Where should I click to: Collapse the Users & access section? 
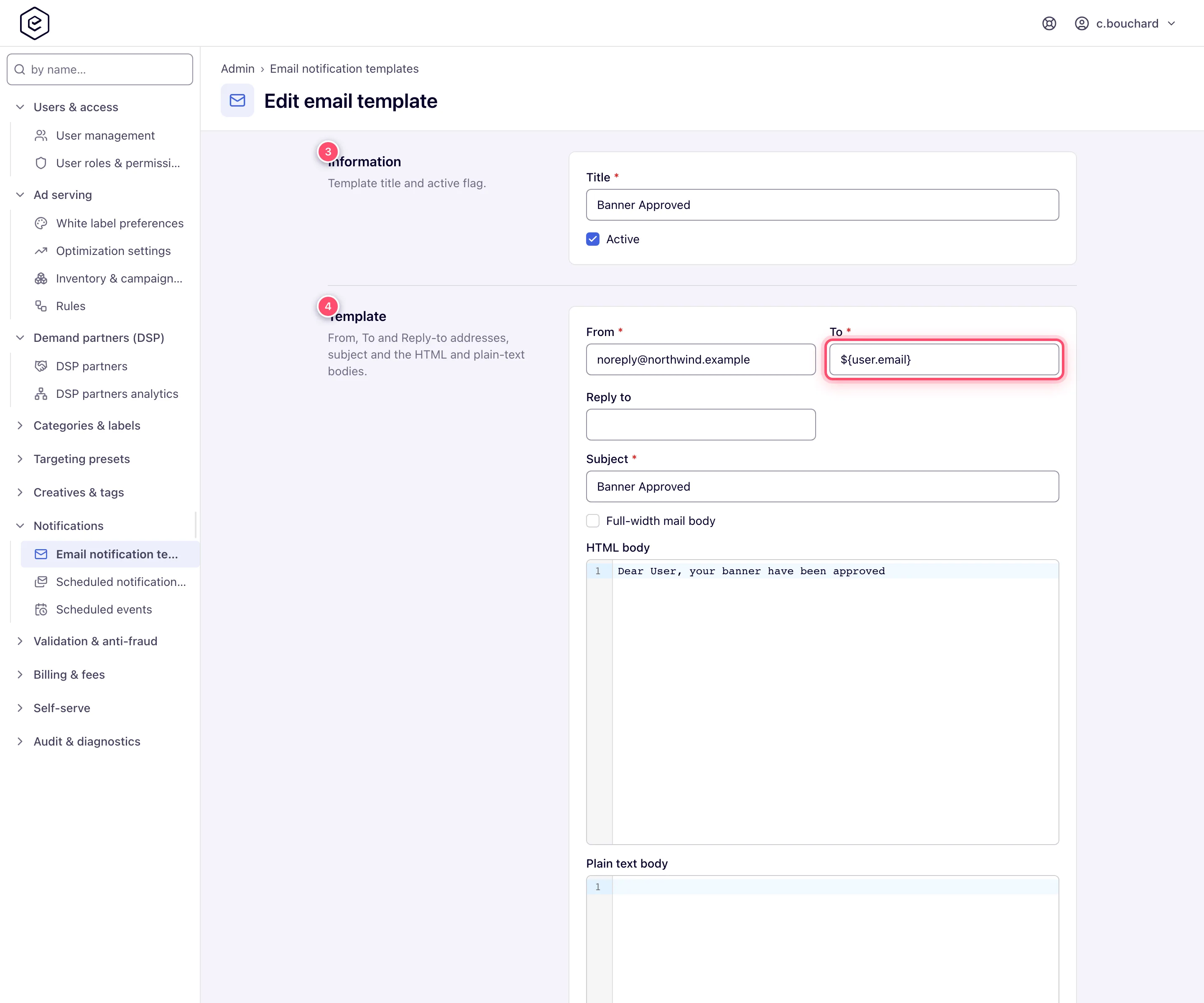click(x=20, y=107)
